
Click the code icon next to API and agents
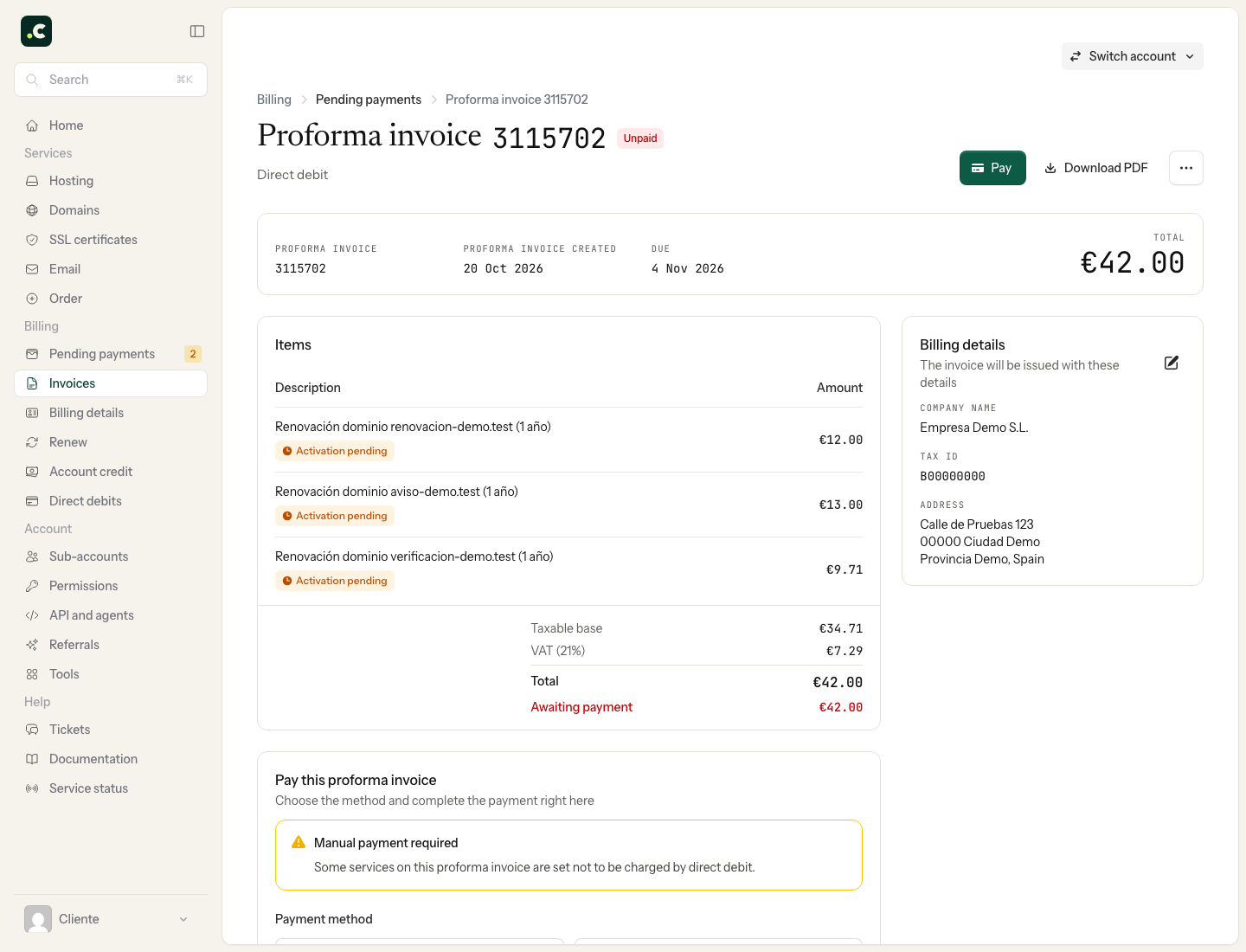(32, 615)
